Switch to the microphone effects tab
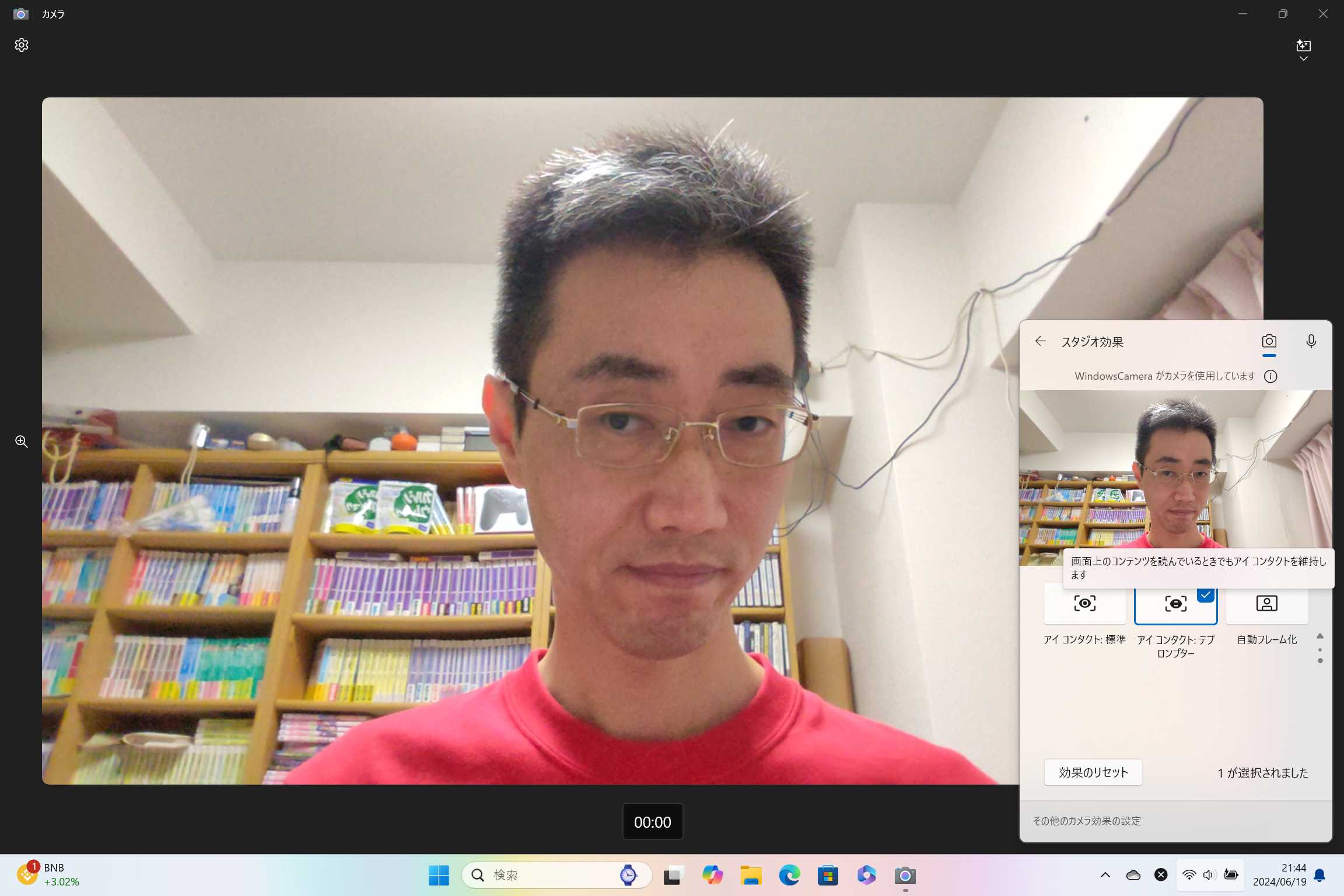Screen dimensions: 1344x896 tap(1311, 341)
